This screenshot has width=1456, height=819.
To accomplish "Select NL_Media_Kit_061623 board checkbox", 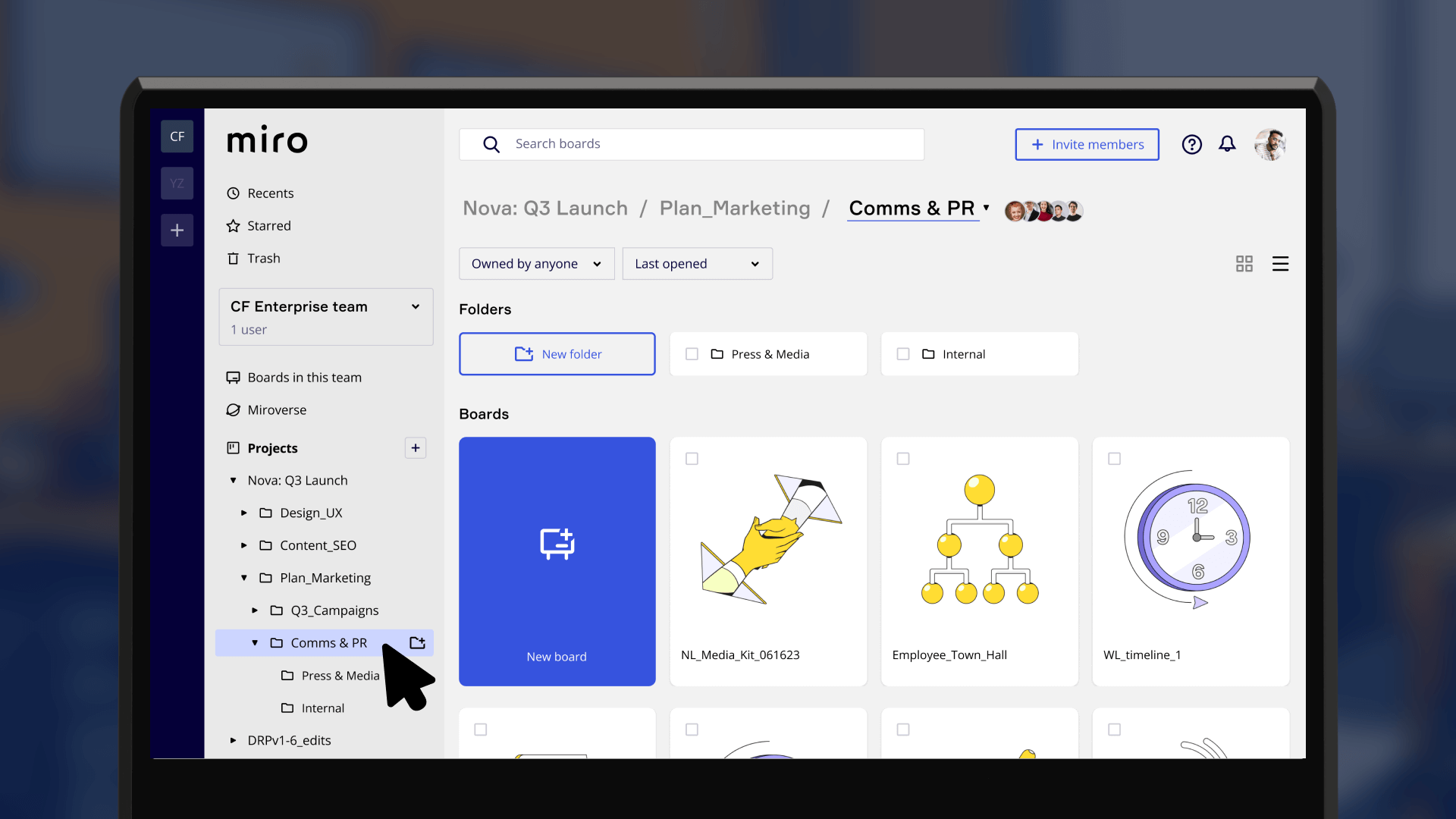I will [692, 459].
